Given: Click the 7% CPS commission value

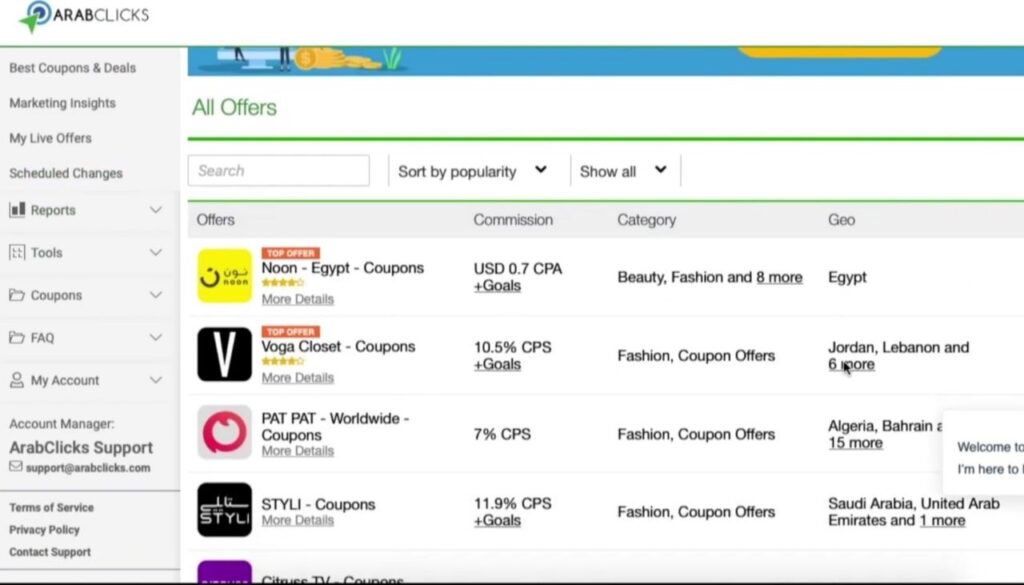Looking at the screenshot, I should 502,434.
